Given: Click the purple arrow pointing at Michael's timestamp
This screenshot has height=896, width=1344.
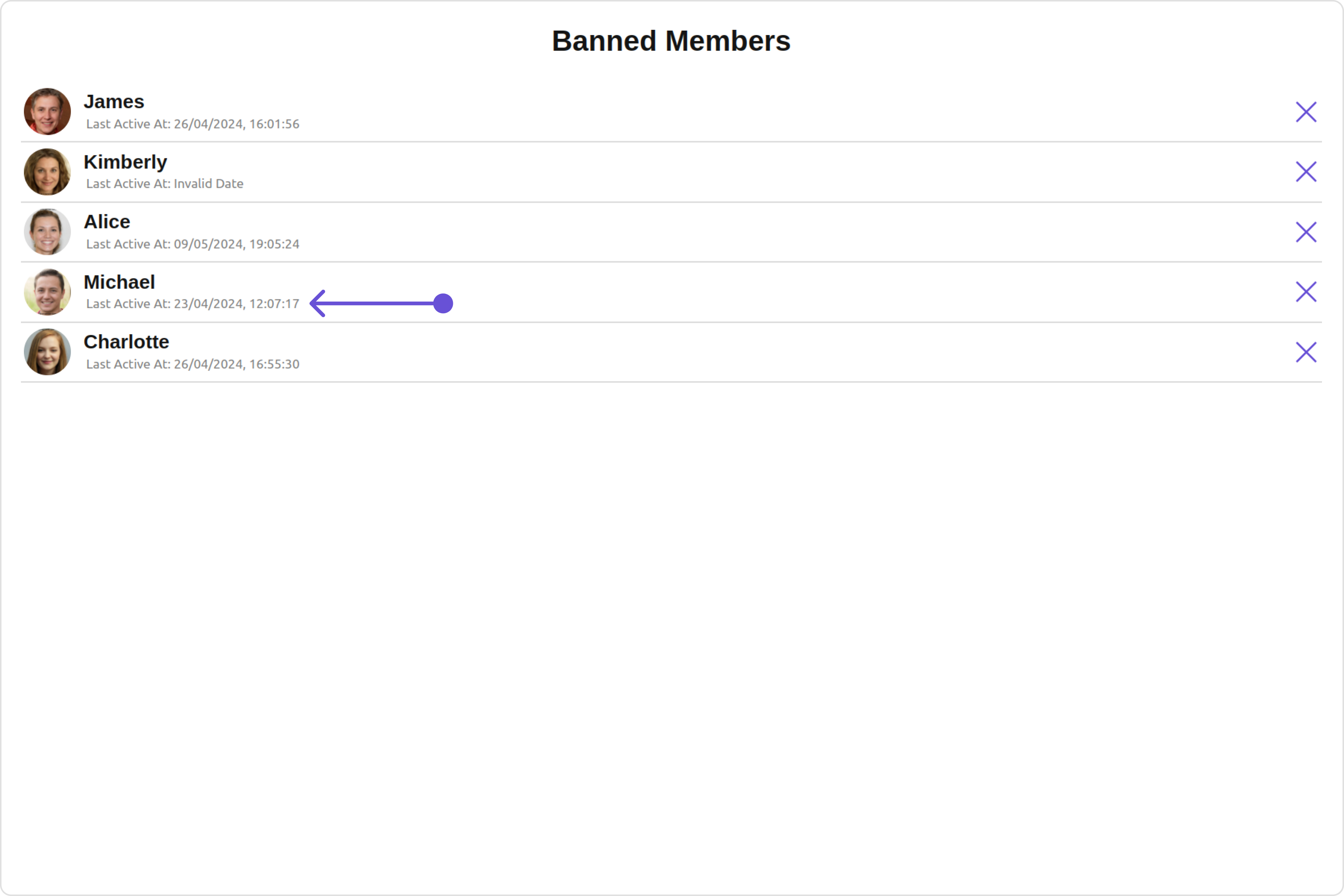Looking at the screenshot, I should click(380, 304).
